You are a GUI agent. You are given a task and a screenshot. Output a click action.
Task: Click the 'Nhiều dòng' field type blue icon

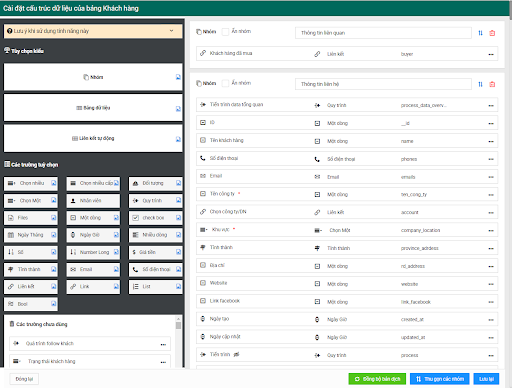click(x=178, y=235)
